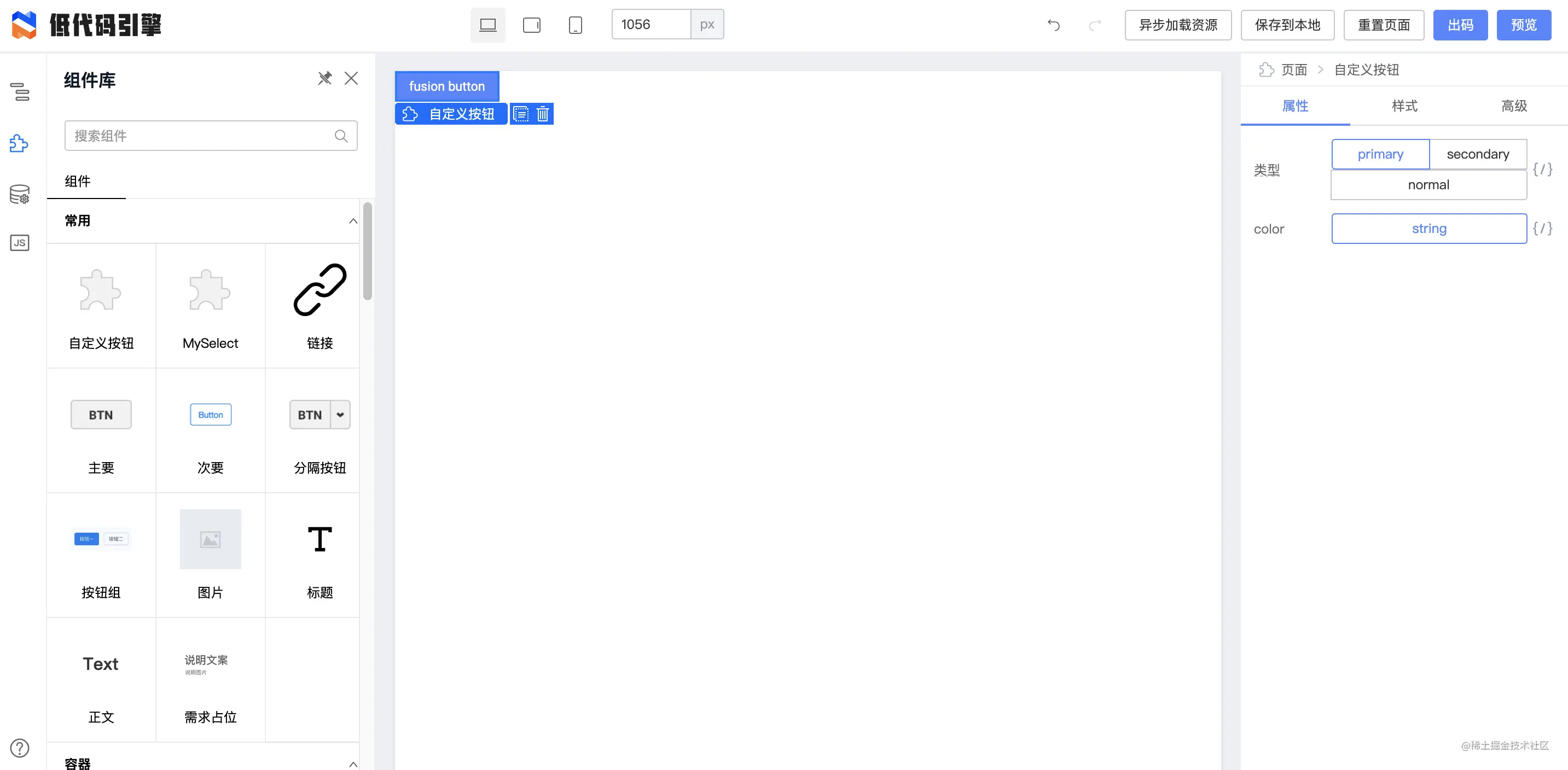Screen dimensions: 1568x770
Task: Switch canvas to tablet device view
Action: 531,25
